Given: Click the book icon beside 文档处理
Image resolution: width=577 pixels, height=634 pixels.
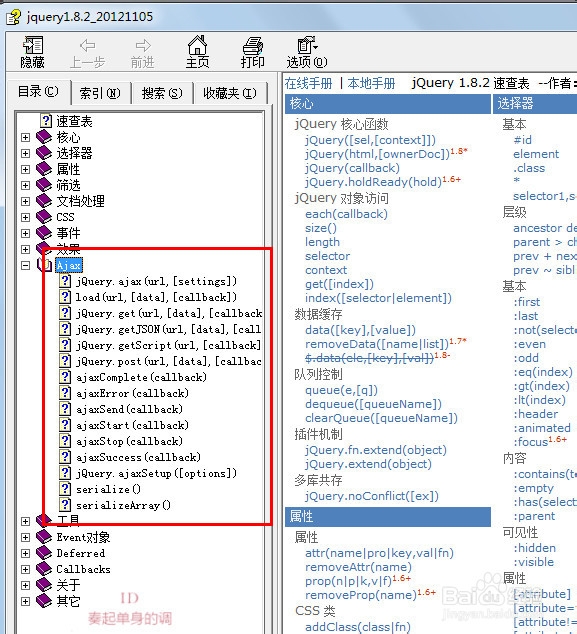Looking at the screenshot, I should (x=44, y=201).
